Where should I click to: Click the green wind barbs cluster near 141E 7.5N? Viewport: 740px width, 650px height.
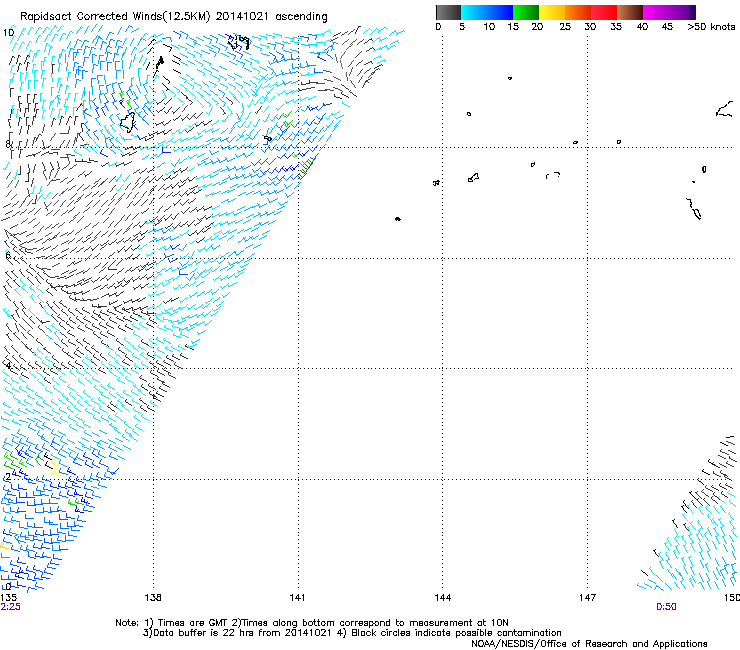pos(305,169)
